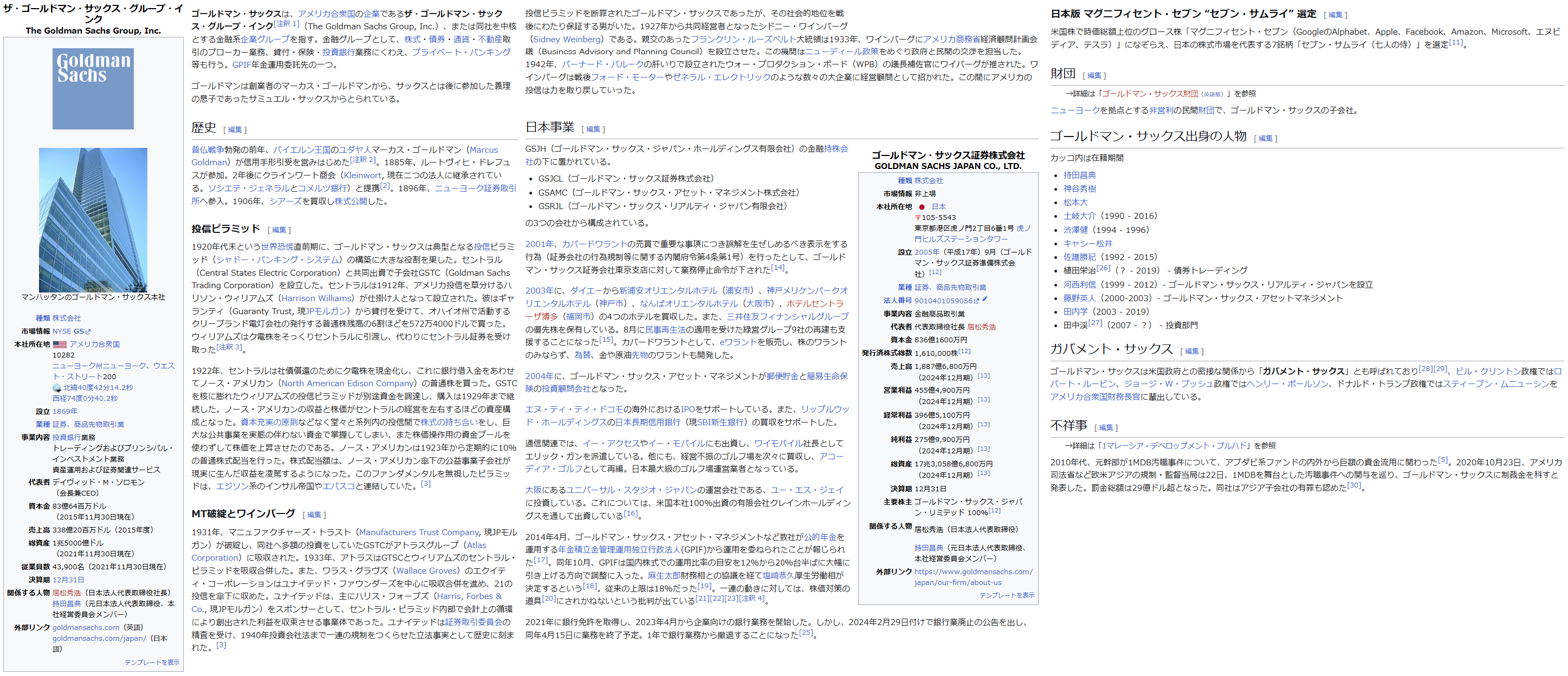This screenshot has height=676, width=1568.
Task: Edit the MT破綻とワインバーグ section
Action: 314,515
